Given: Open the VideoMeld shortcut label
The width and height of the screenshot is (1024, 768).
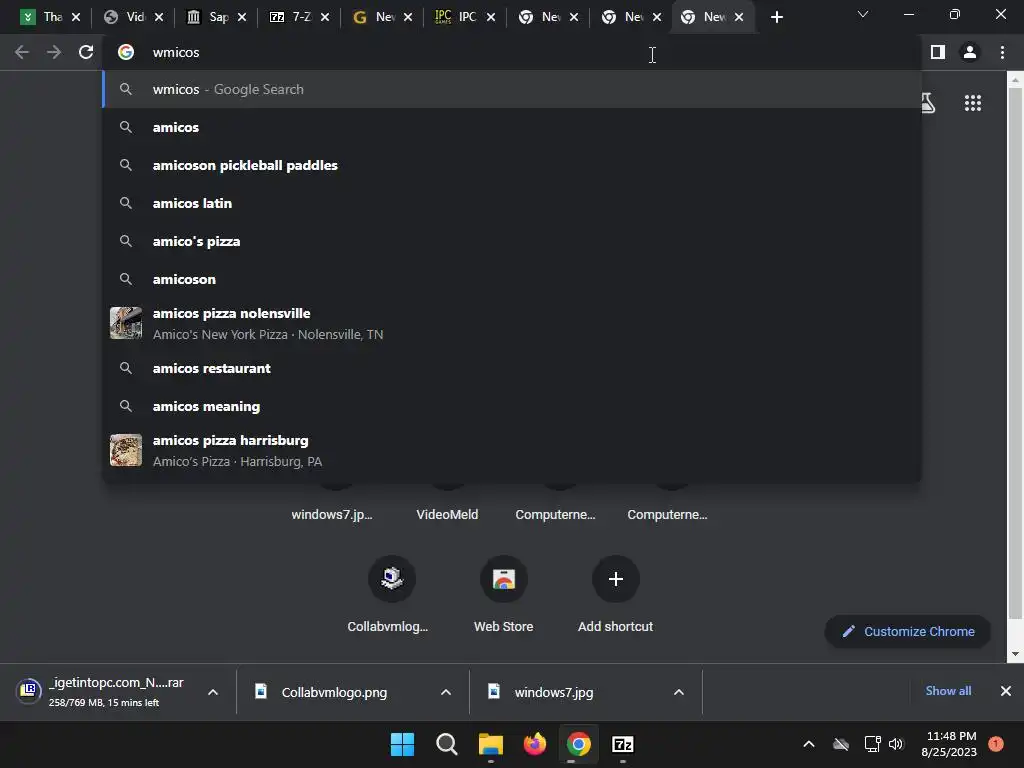Looking at the screenshot, I should pos(447,515).
